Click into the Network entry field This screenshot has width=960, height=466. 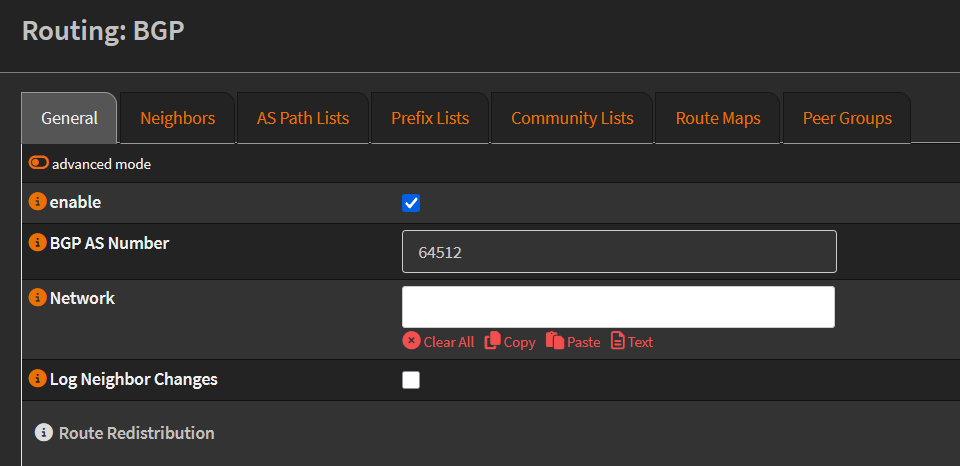[x=618, y=307]
